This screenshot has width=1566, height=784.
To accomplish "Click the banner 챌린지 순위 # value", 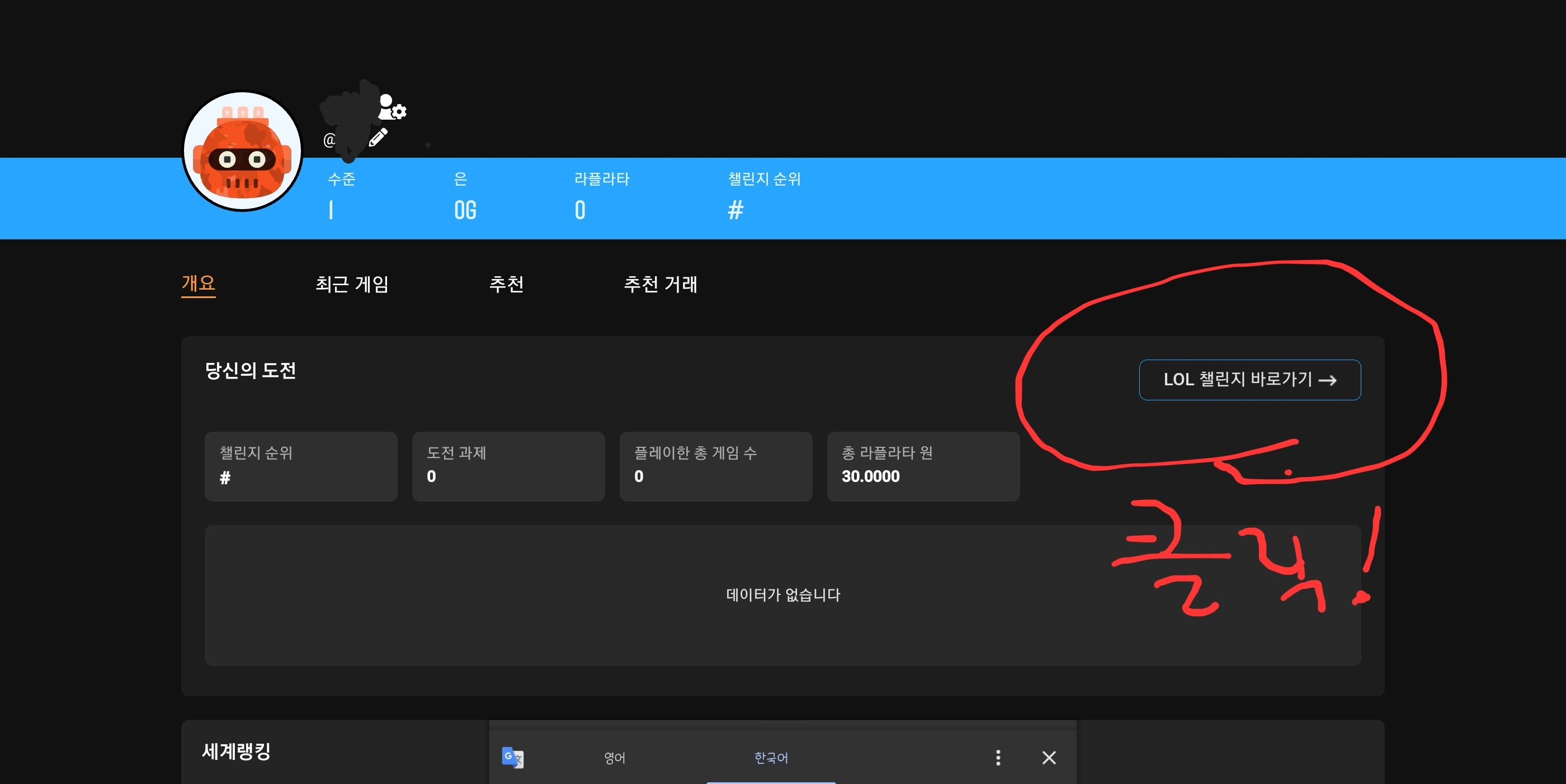I will click(735, 210).
